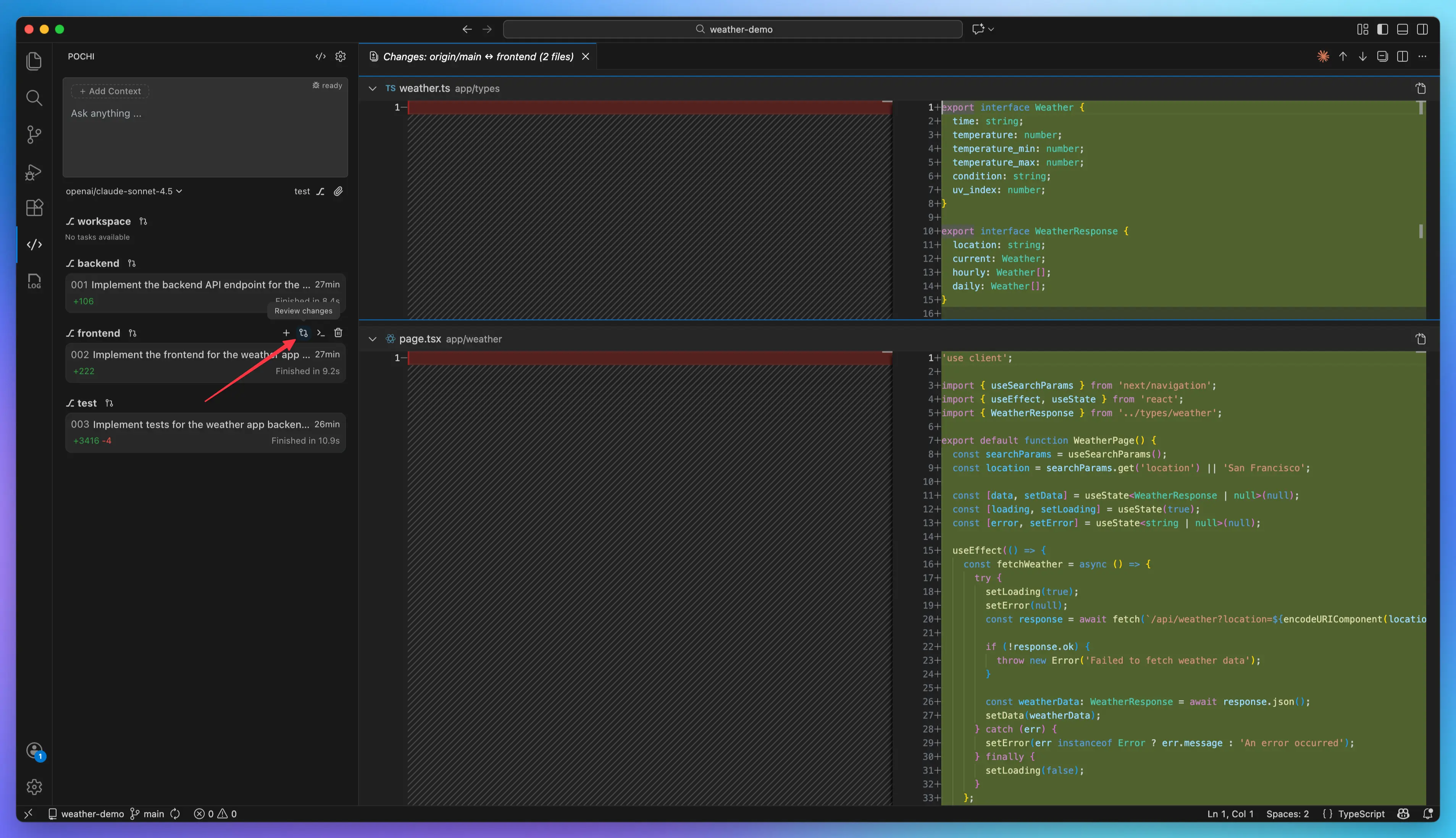Open the Explorer files icon in activity bar
1456x838 pixels.
tap(34, 61)
